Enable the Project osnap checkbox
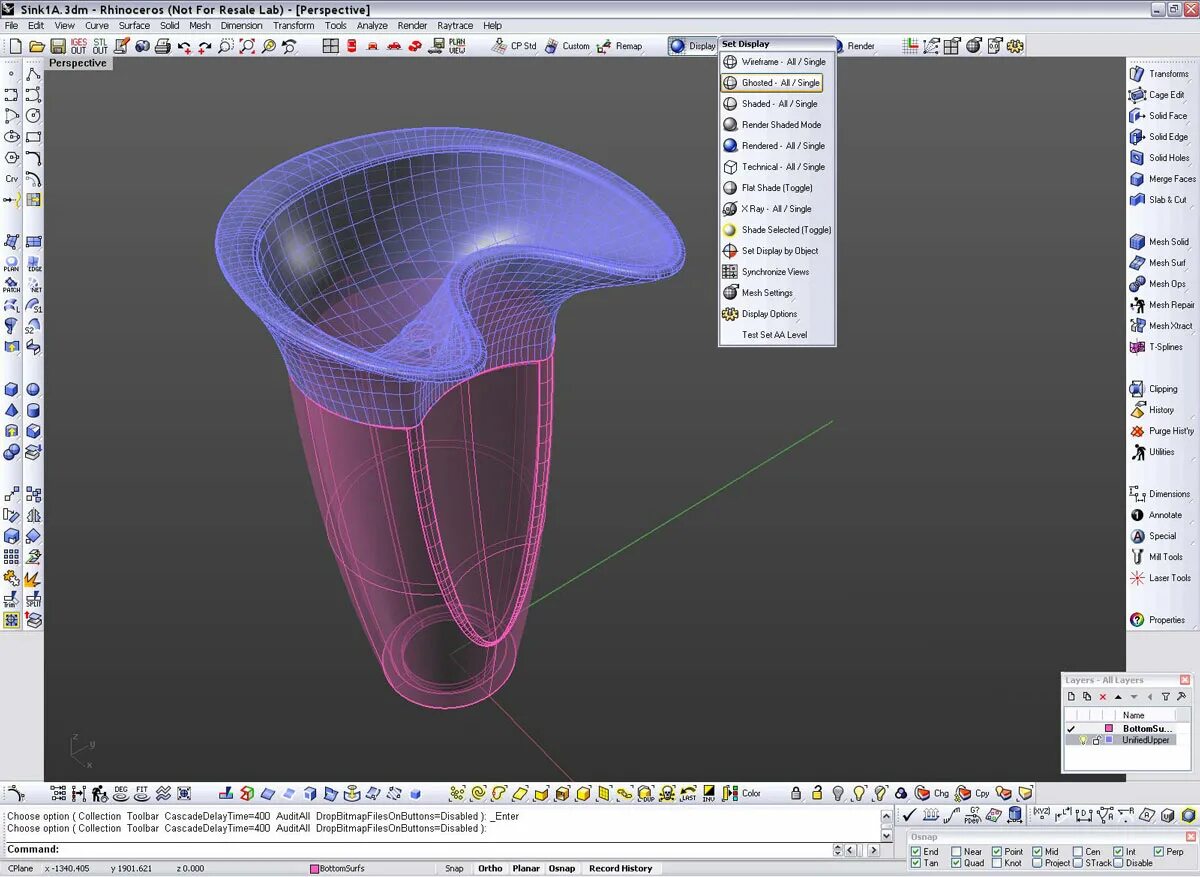 coord(1037,863)
